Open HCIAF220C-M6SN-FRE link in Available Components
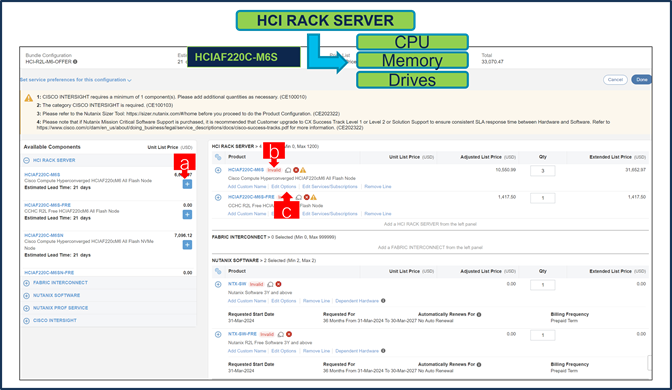This screenshot has width=672, height=390. point(49,273)
